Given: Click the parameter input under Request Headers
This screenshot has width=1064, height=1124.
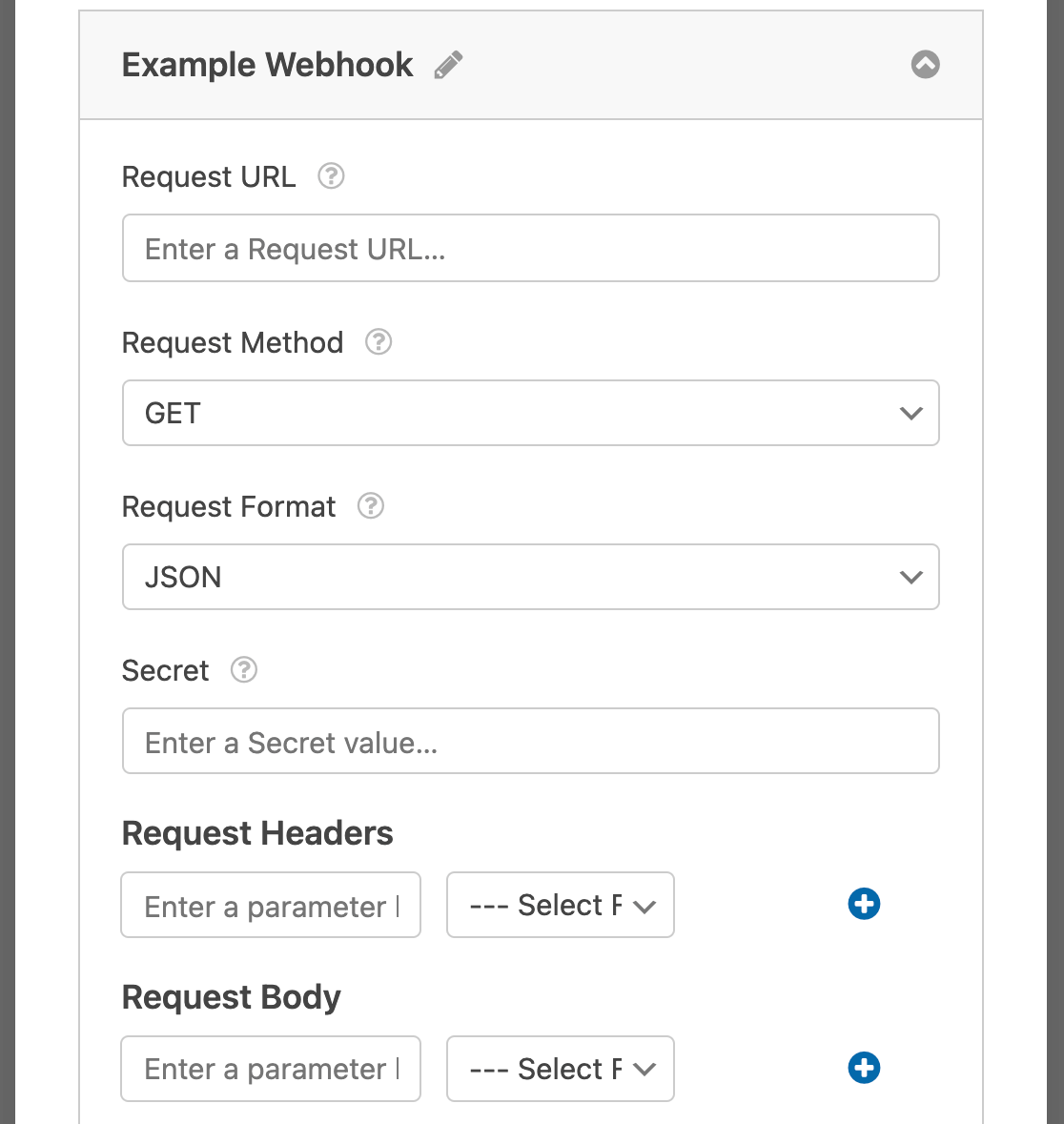Looking at the screenshot, I should [x=271, y=905].
